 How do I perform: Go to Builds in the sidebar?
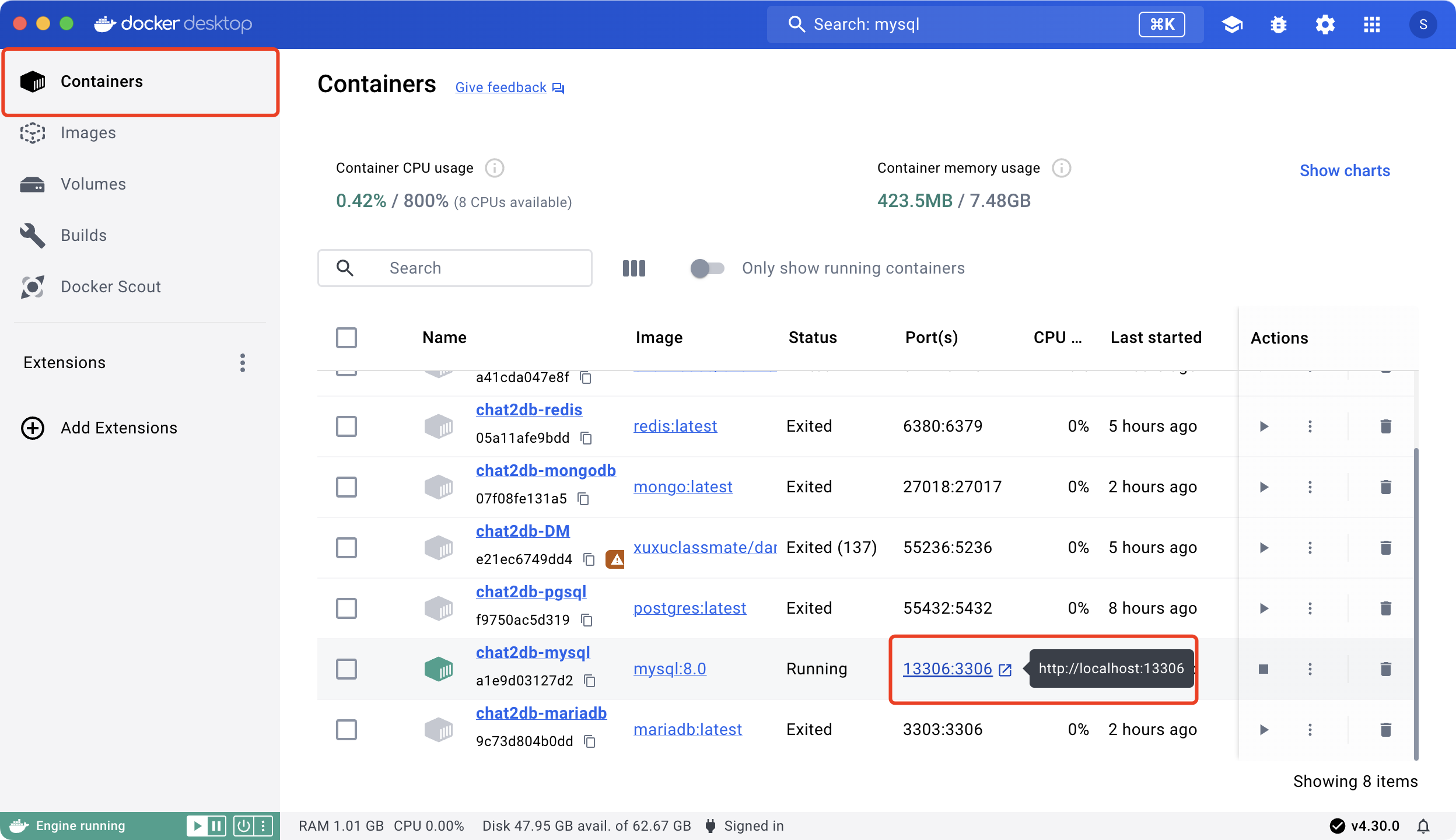pyautogui.click(x=140, y=236)
